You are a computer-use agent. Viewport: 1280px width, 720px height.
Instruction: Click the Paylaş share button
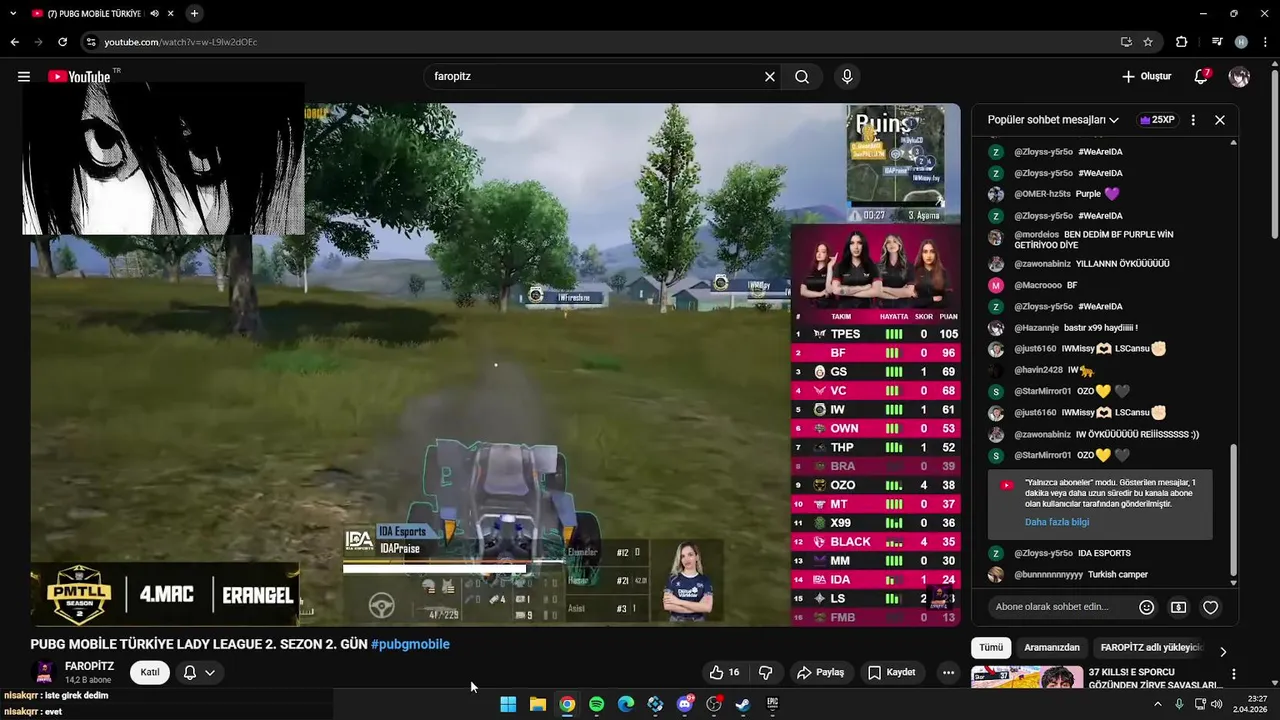[821, 673]
